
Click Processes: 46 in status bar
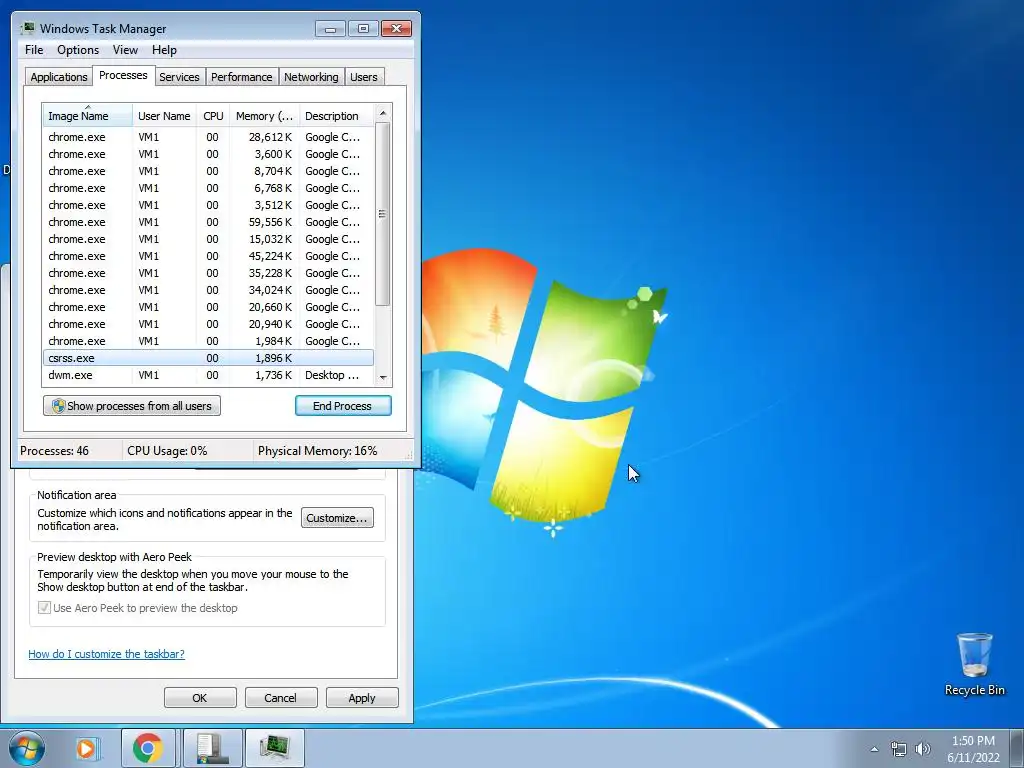tap(54, 451)
